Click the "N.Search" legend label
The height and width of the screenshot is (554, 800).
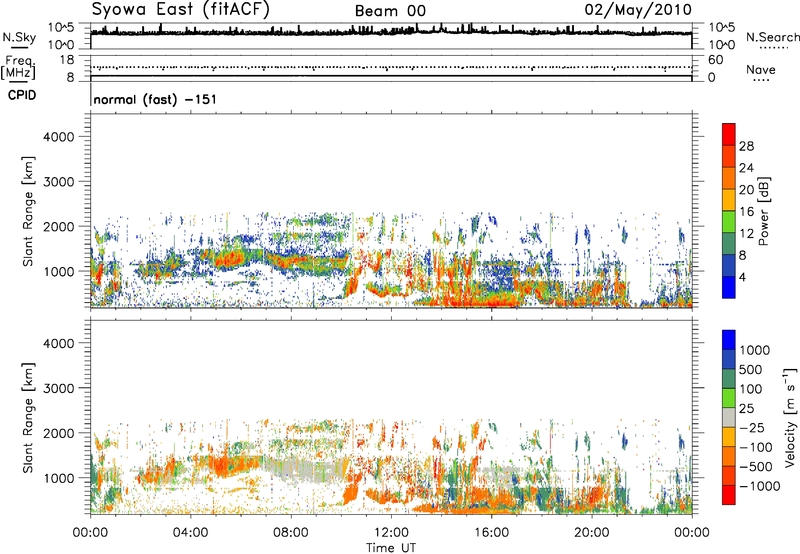tap(772, 37)
